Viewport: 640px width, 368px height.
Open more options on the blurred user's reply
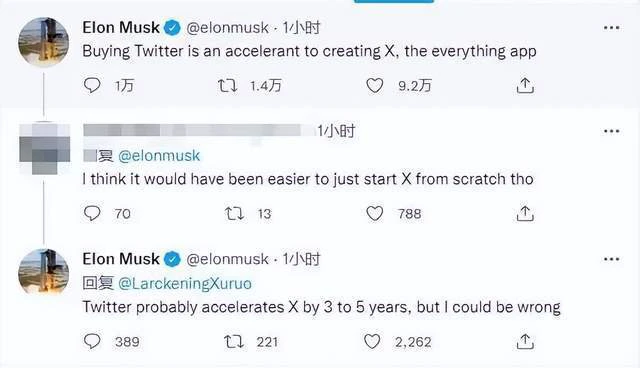[611, 131]
